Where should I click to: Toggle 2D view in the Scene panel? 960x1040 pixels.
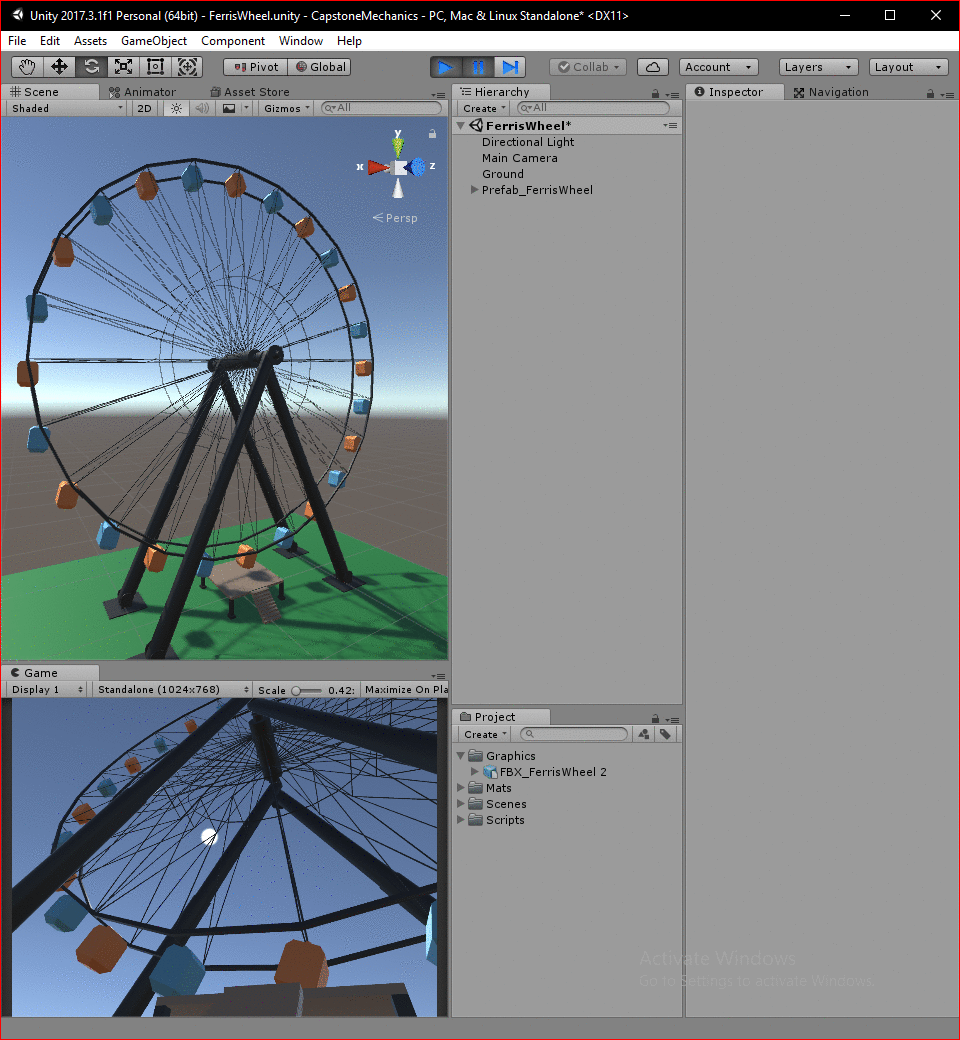click(143, 108)
